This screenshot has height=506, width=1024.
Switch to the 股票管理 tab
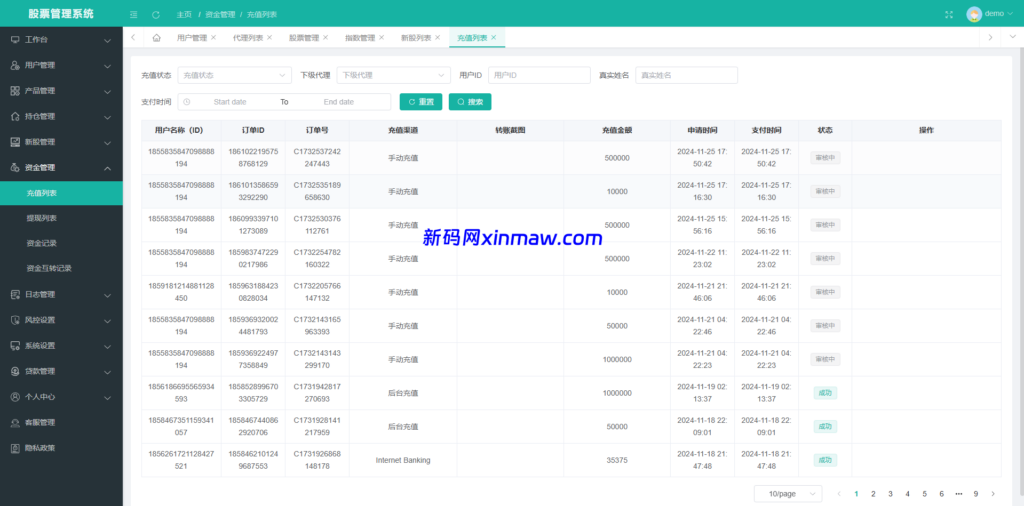(304, 38)
